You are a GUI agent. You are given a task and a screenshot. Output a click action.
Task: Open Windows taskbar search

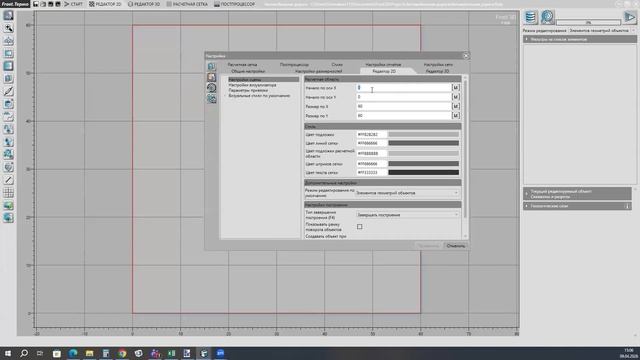point(24,353)
